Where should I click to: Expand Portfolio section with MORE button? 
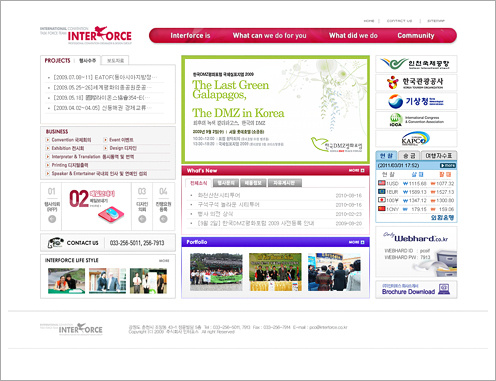click(357, 242)
